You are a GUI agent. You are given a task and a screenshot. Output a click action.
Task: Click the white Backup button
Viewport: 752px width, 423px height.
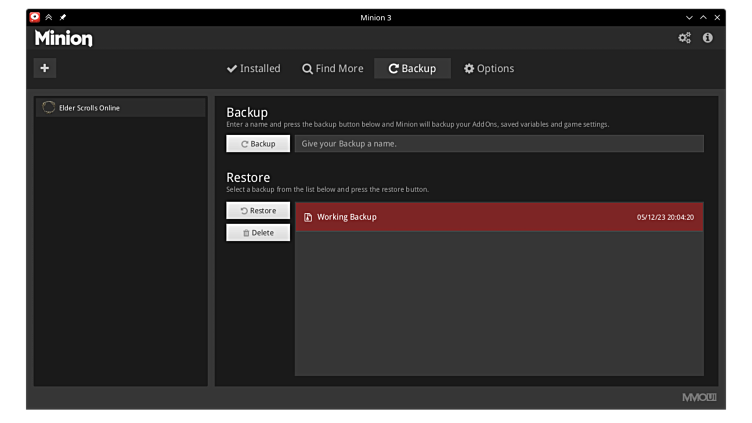pos(258,144)
